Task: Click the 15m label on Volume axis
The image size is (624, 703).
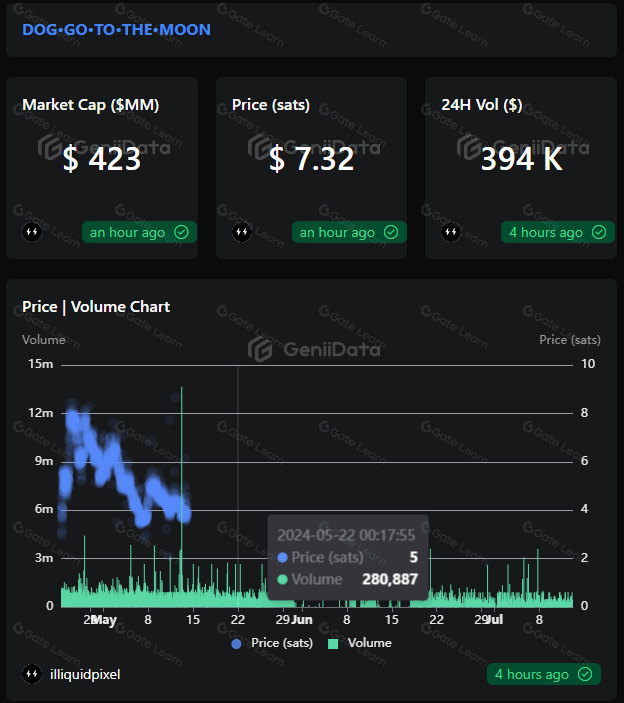Action: pyautogui.click(x=40, y=364)
